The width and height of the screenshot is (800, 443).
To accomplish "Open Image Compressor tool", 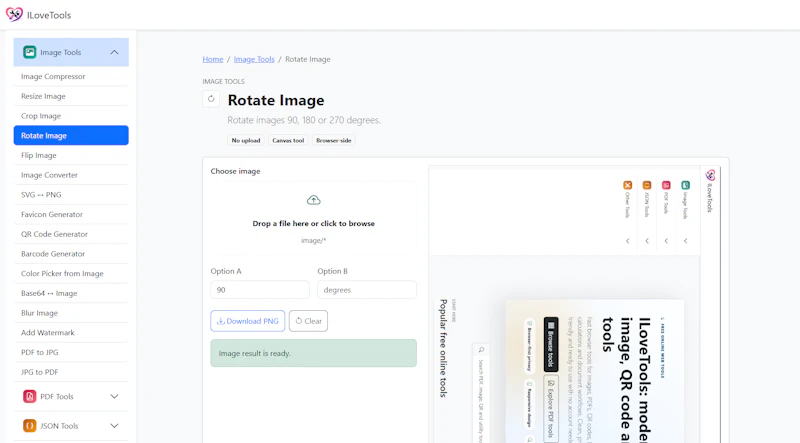I will click(71, 76).
